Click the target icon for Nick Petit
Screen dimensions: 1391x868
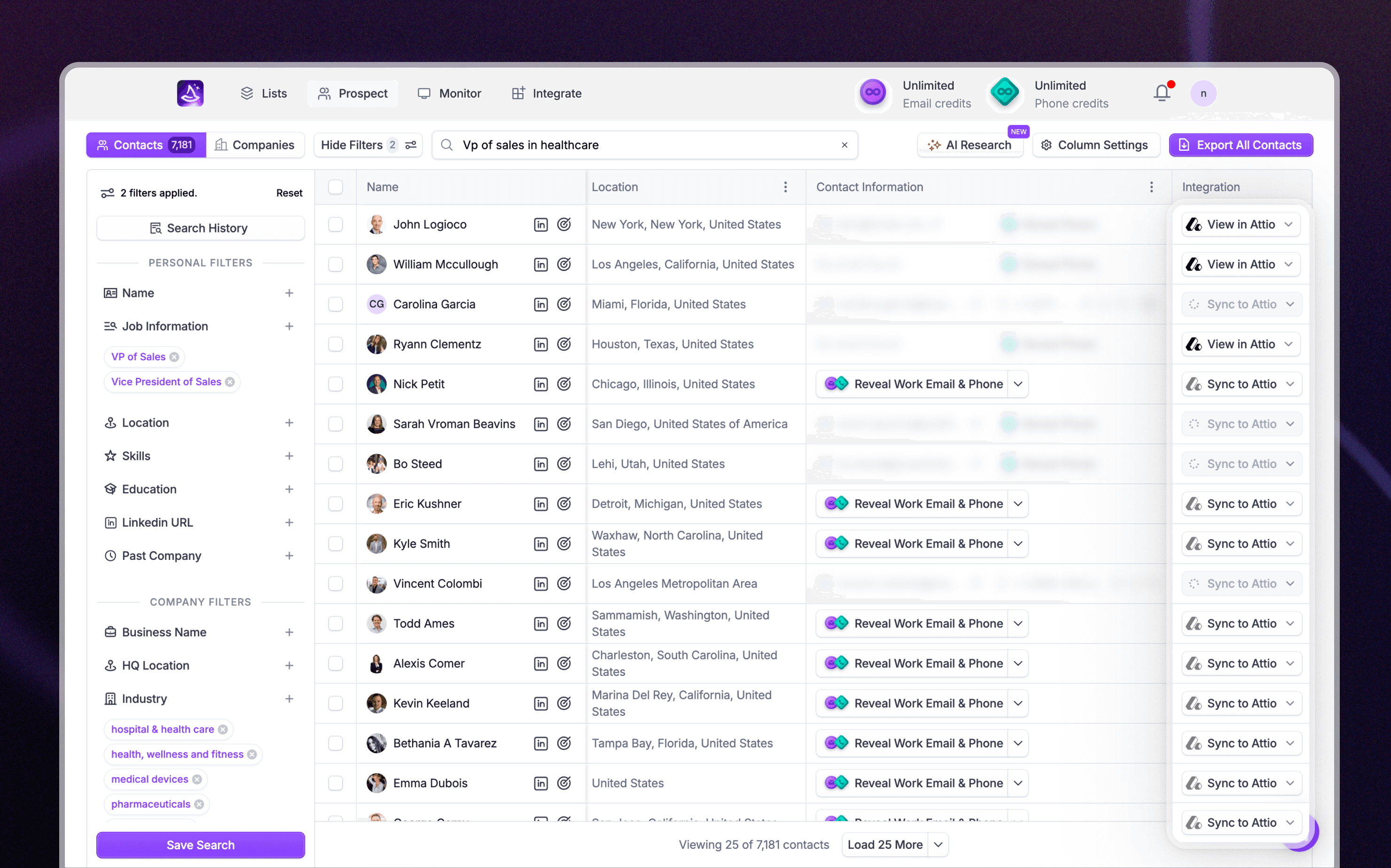click(564, 384)
